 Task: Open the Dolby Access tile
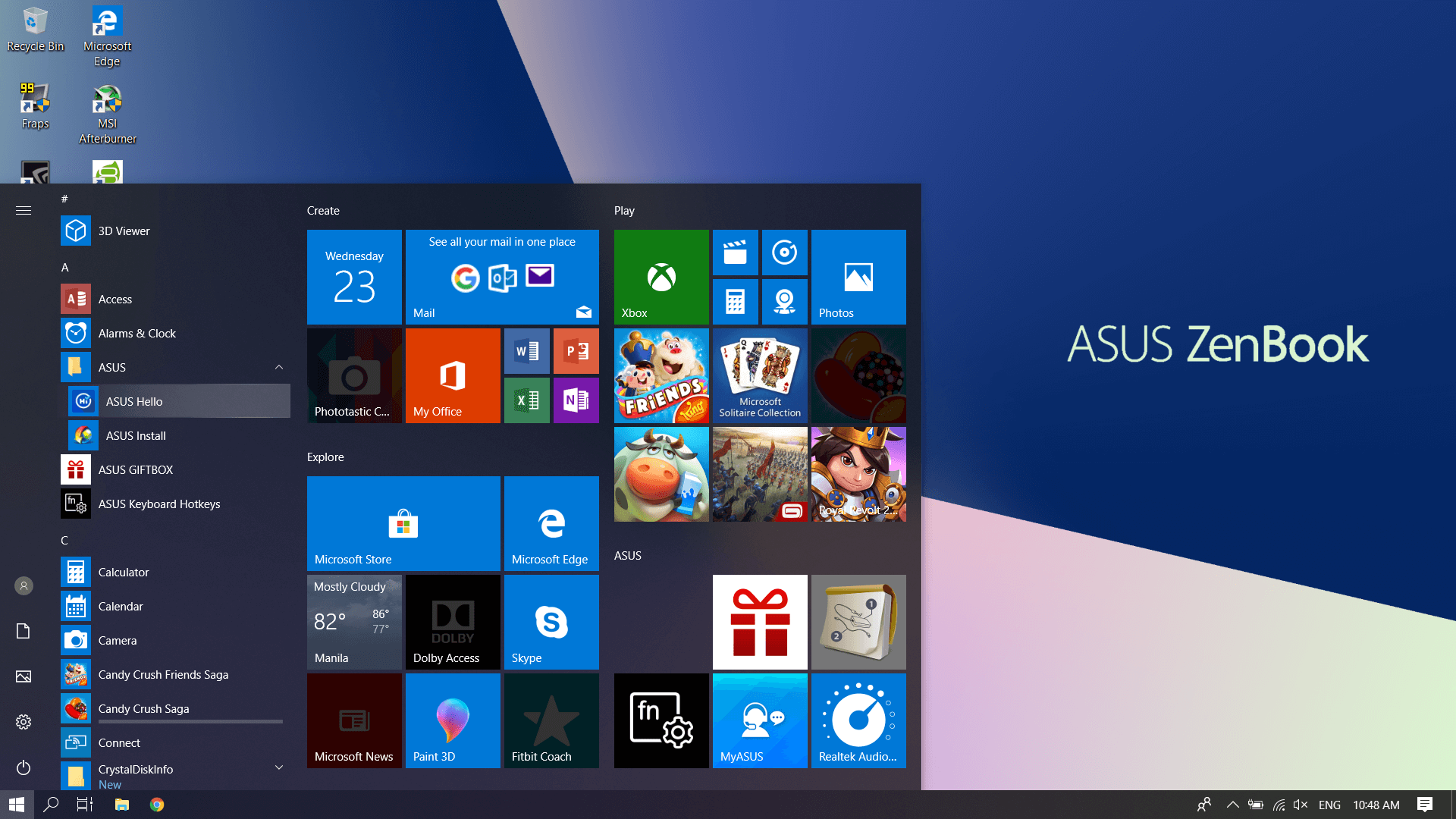coord(453,622)
